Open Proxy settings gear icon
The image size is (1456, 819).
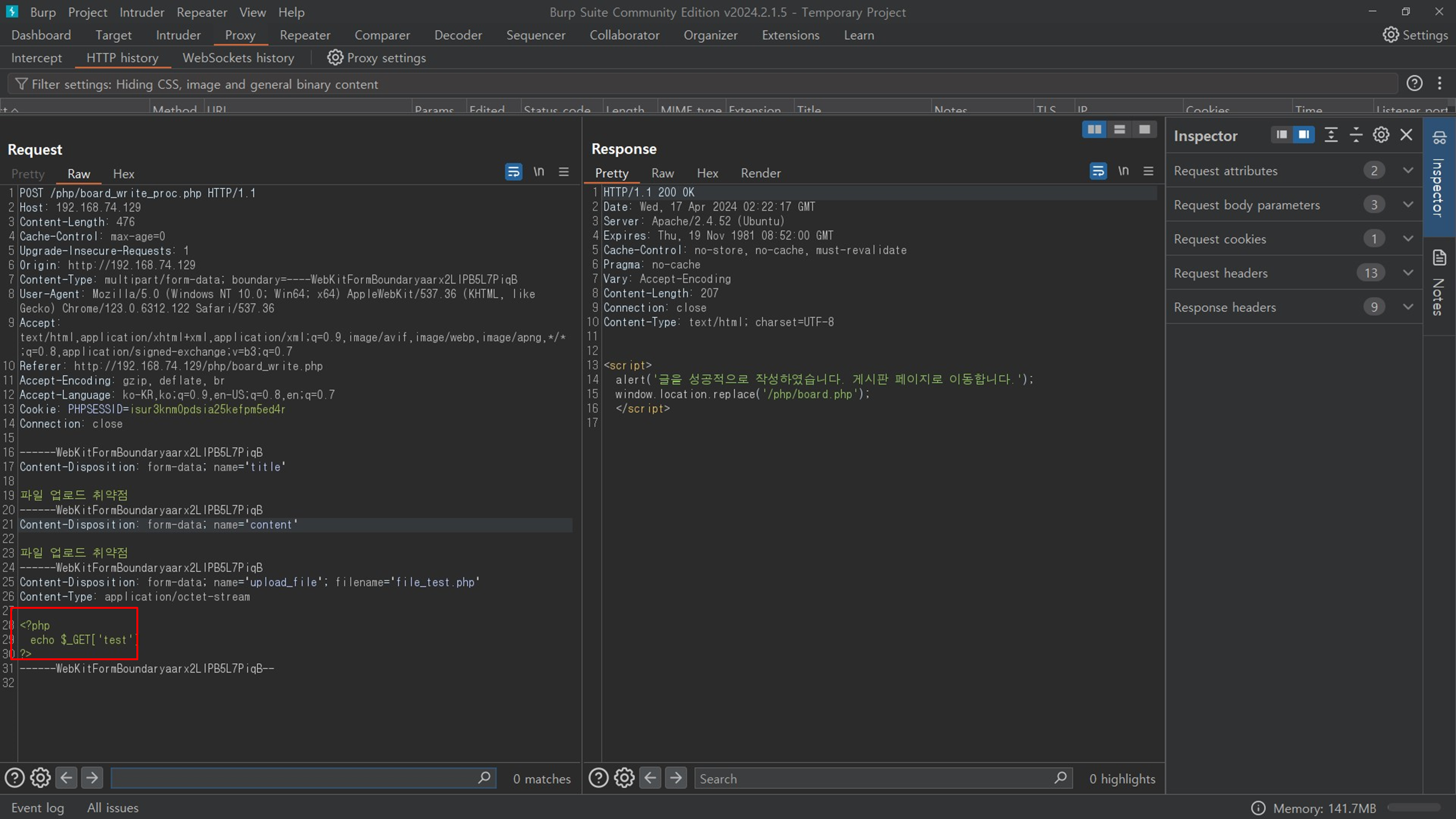point(334,58)
